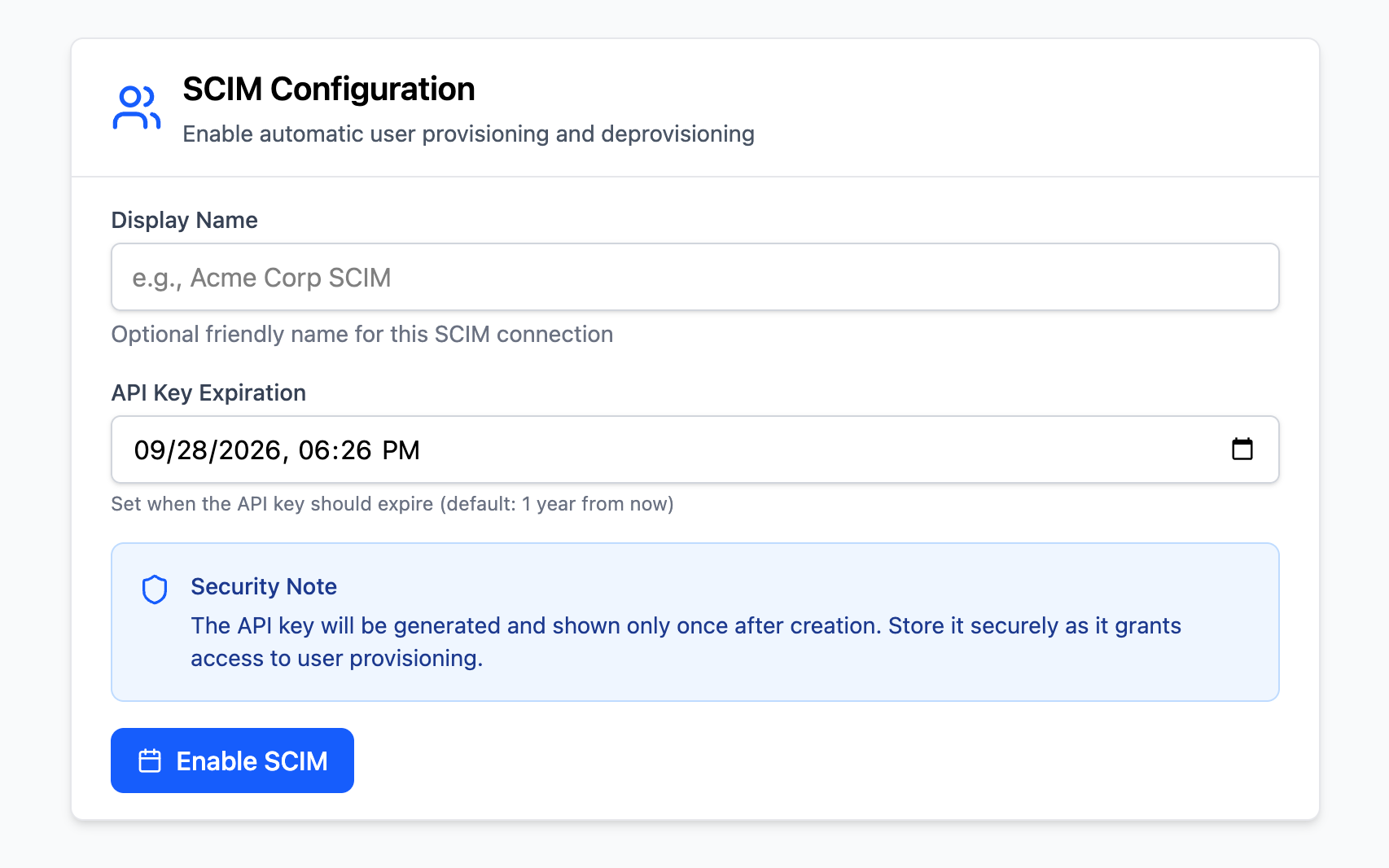Click the calendar icon inside the Enable SCIM button

coord(149,760)
